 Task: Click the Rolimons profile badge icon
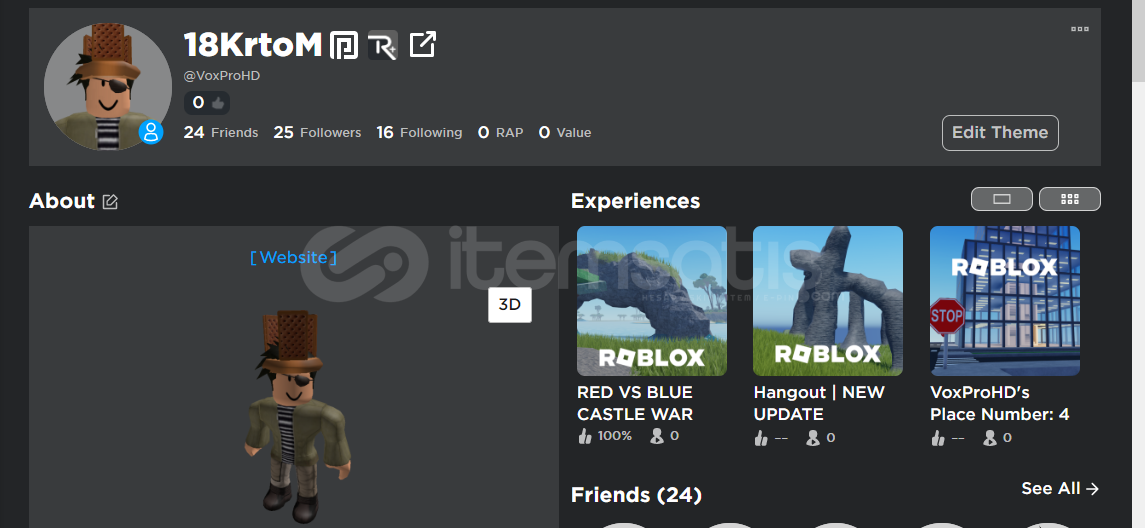point(344,45)
